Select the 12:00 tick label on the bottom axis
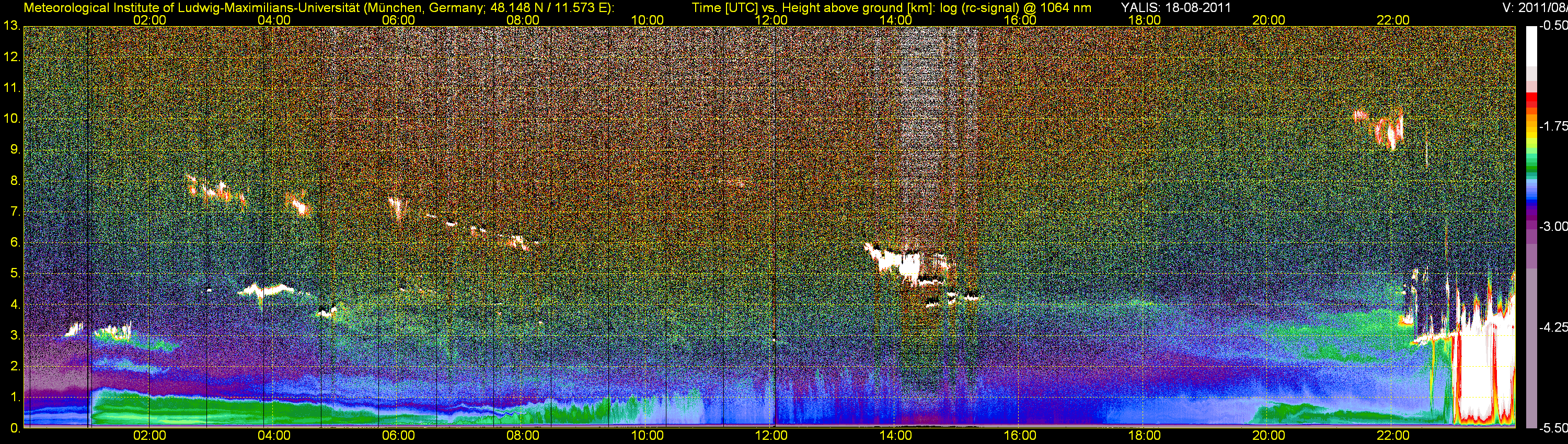Screen dimensions: 1568x444 tap(771, 436)
